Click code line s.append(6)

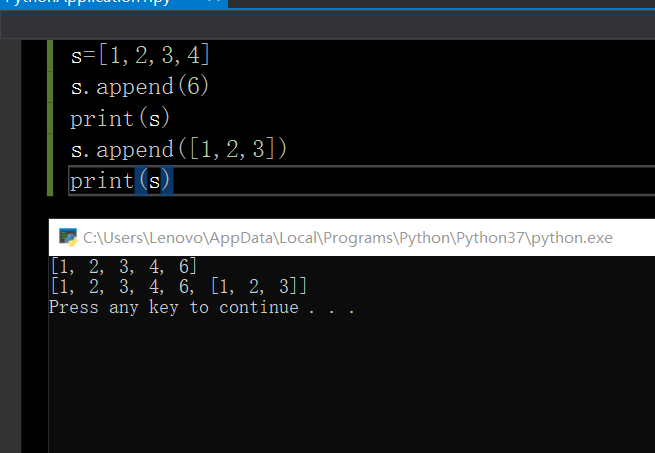tap(140, 87)
